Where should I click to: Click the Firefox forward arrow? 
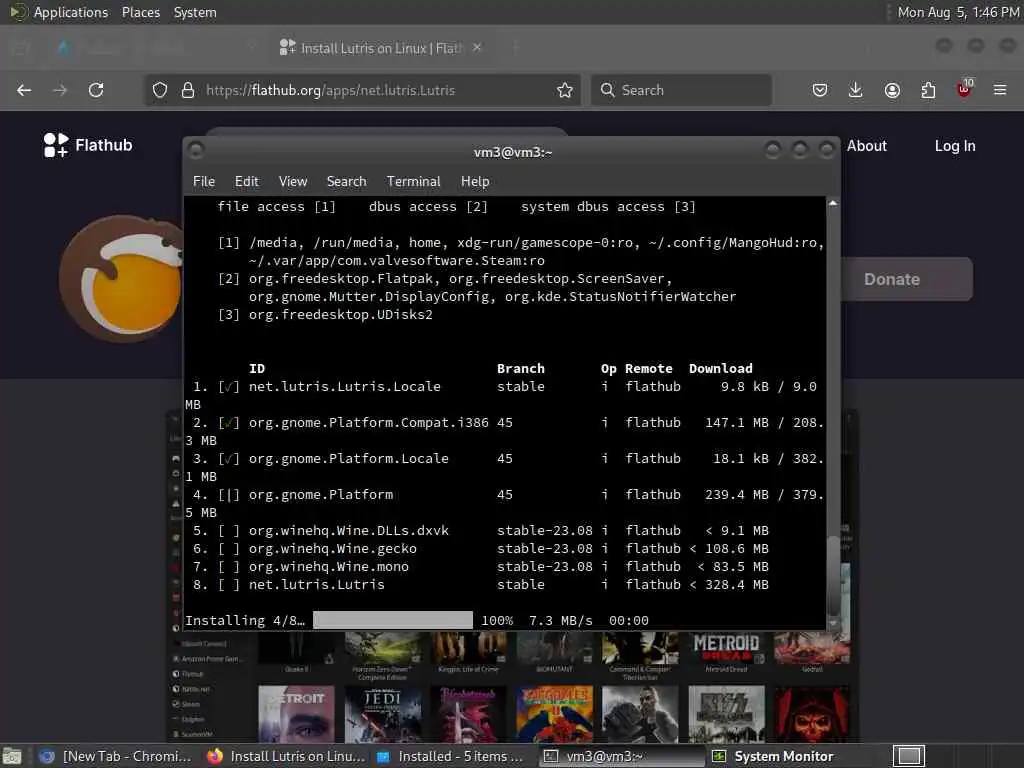pyautogui.click(x=60, y=90)
